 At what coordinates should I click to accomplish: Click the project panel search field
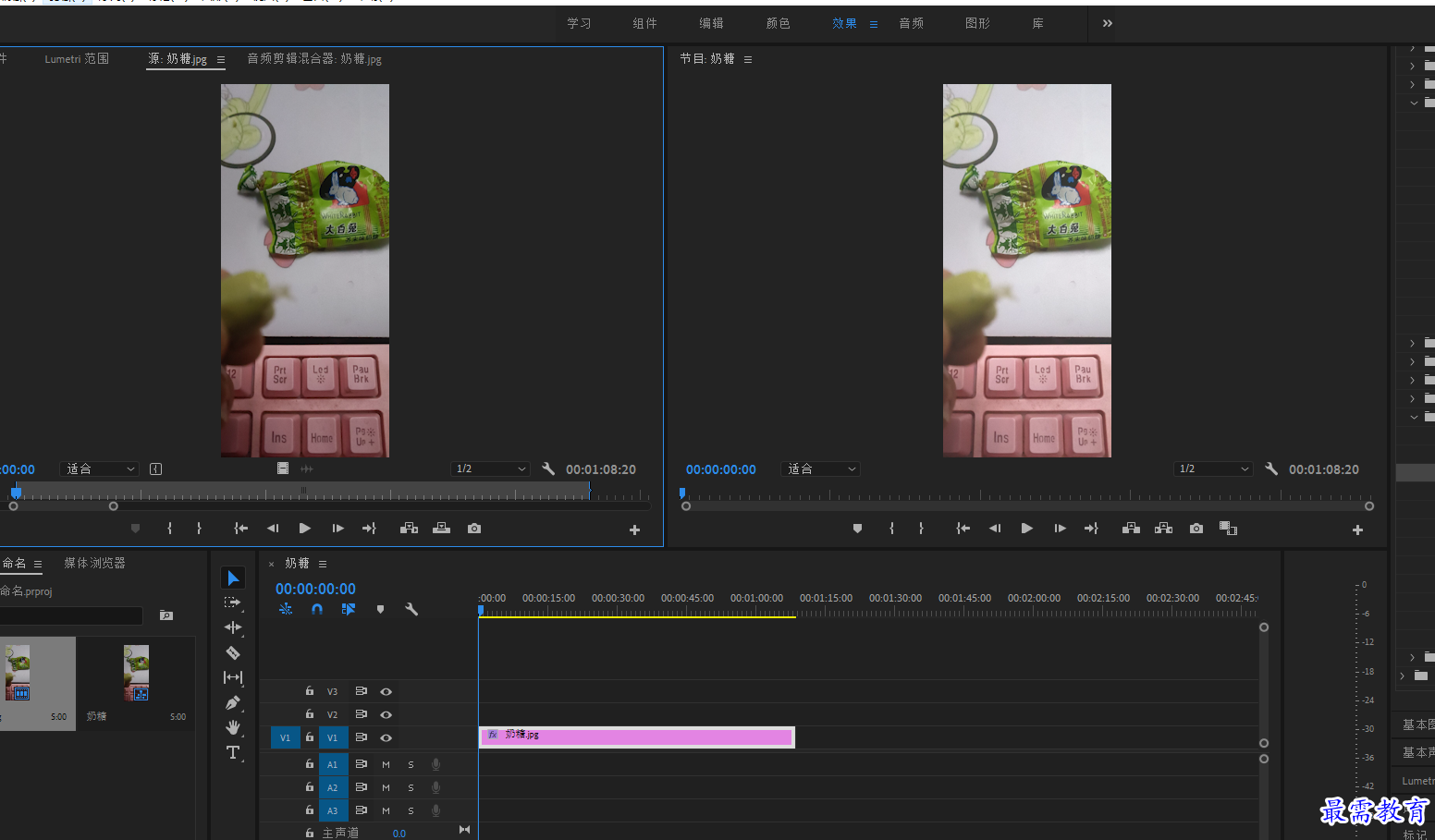(71, 615)
